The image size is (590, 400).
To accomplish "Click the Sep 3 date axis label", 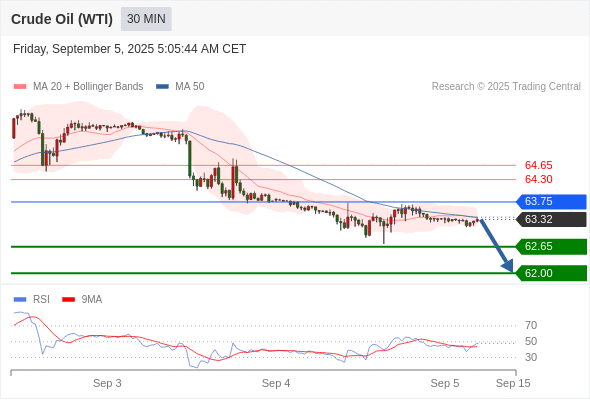I will (107, 383).
